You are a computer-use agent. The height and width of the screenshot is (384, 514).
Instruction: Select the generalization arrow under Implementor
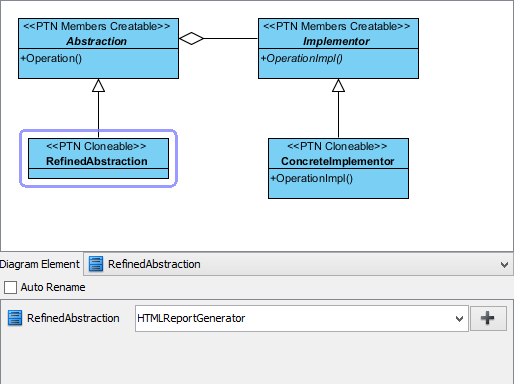[338, 108]
